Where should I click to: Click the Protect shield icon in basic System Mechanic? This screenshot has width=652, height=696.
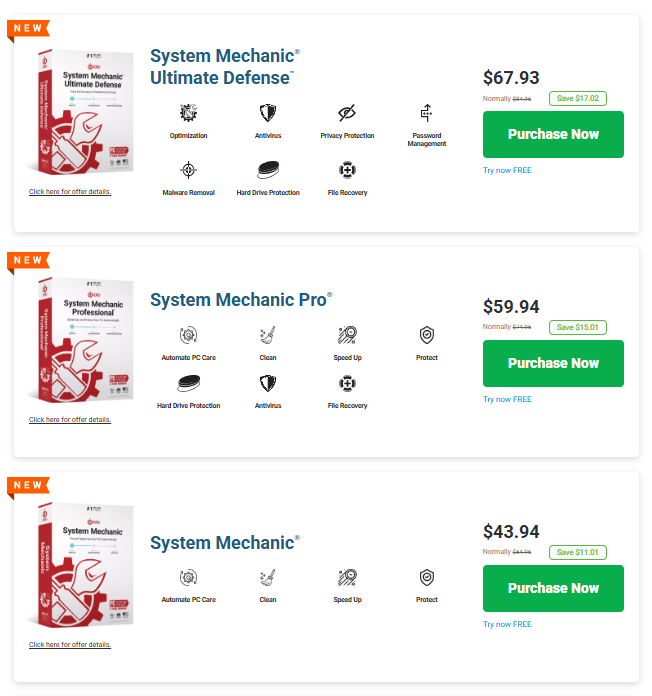[x=427, y=578]
